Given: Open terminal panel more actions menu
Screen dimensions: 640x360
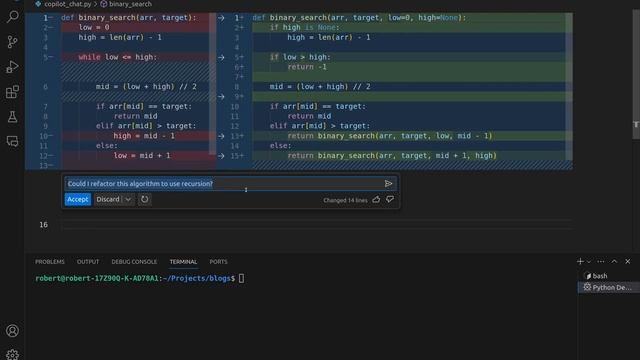Looking at the screenshot, I should [x=600, y=261].
